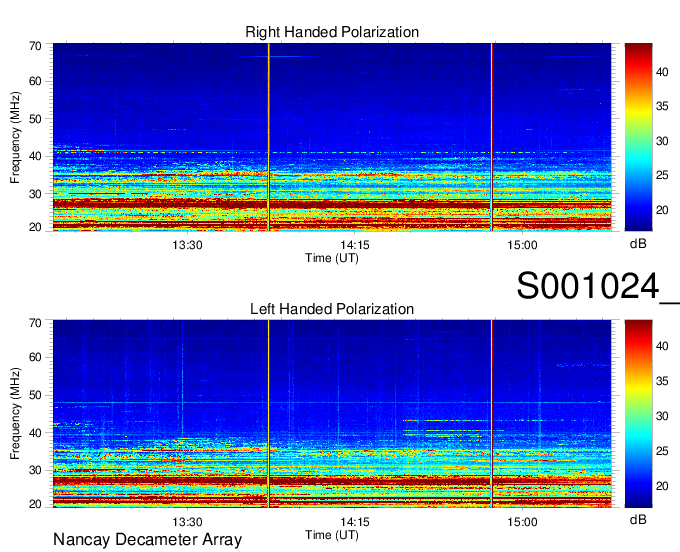
Task: Click the 40 MHz tick label on the upper plot
Action: pos(35,156)
